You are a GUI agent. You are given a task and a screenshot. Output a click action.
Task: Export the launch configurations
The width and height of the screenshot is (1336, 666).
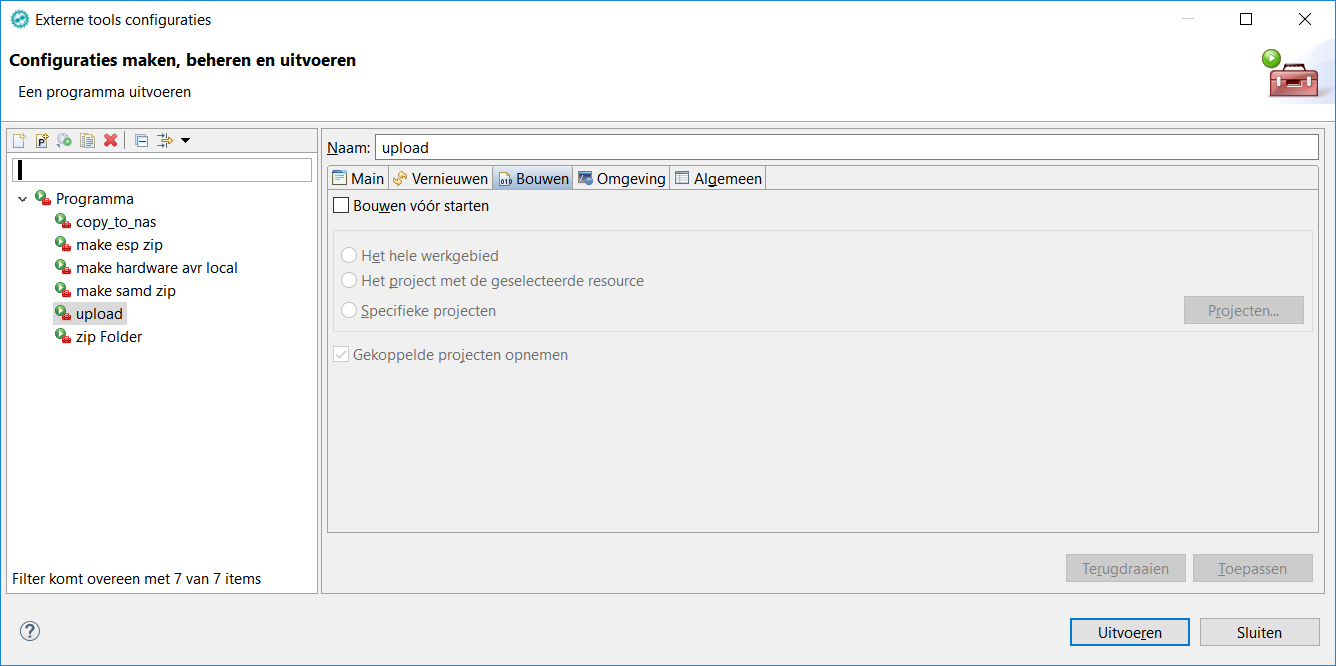pyautogui.click(x=63, y=140)
